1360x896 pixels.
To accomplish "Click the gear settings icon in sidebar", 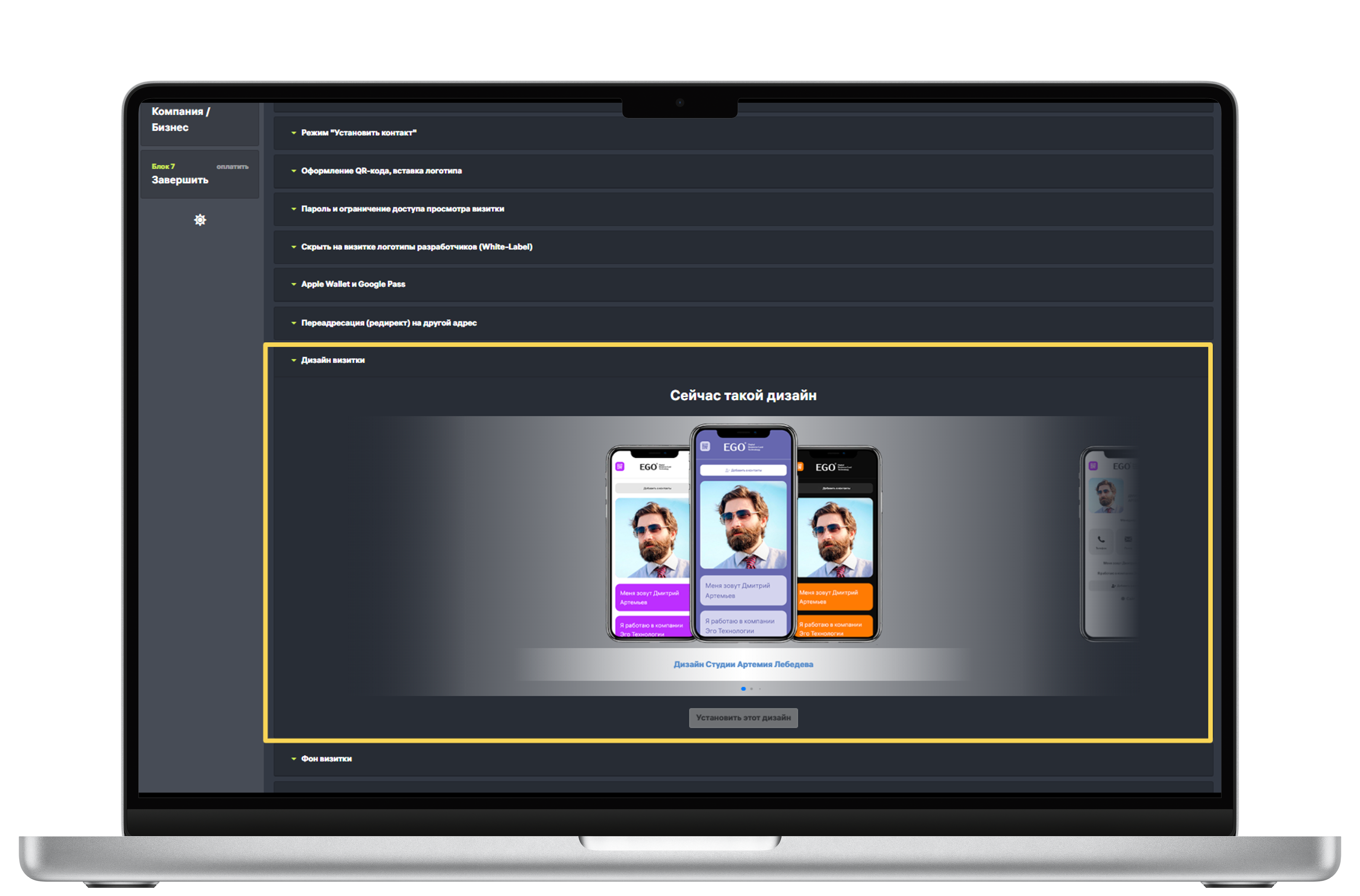I will click(200, 220).
